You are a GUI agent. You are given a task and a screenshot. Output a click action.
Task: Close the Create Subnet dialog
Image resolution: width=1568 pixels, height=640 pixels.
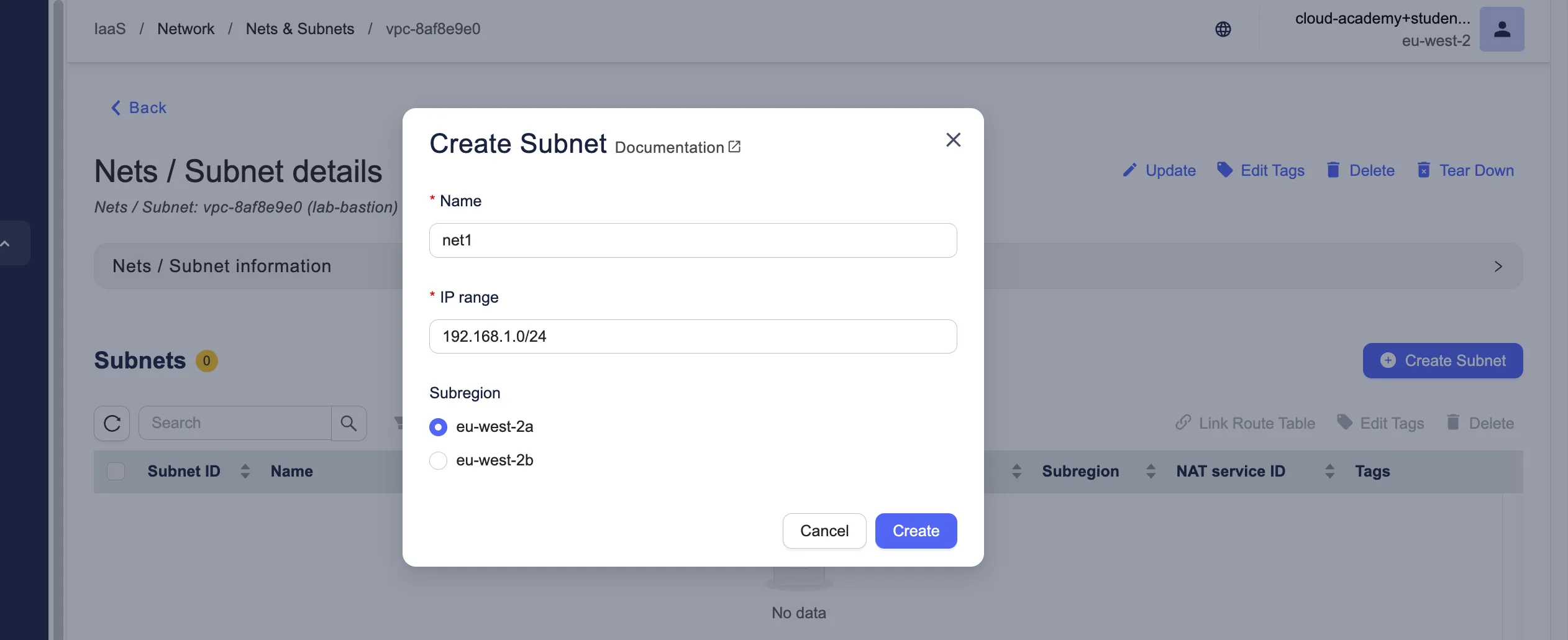click(x=953, y=140)
